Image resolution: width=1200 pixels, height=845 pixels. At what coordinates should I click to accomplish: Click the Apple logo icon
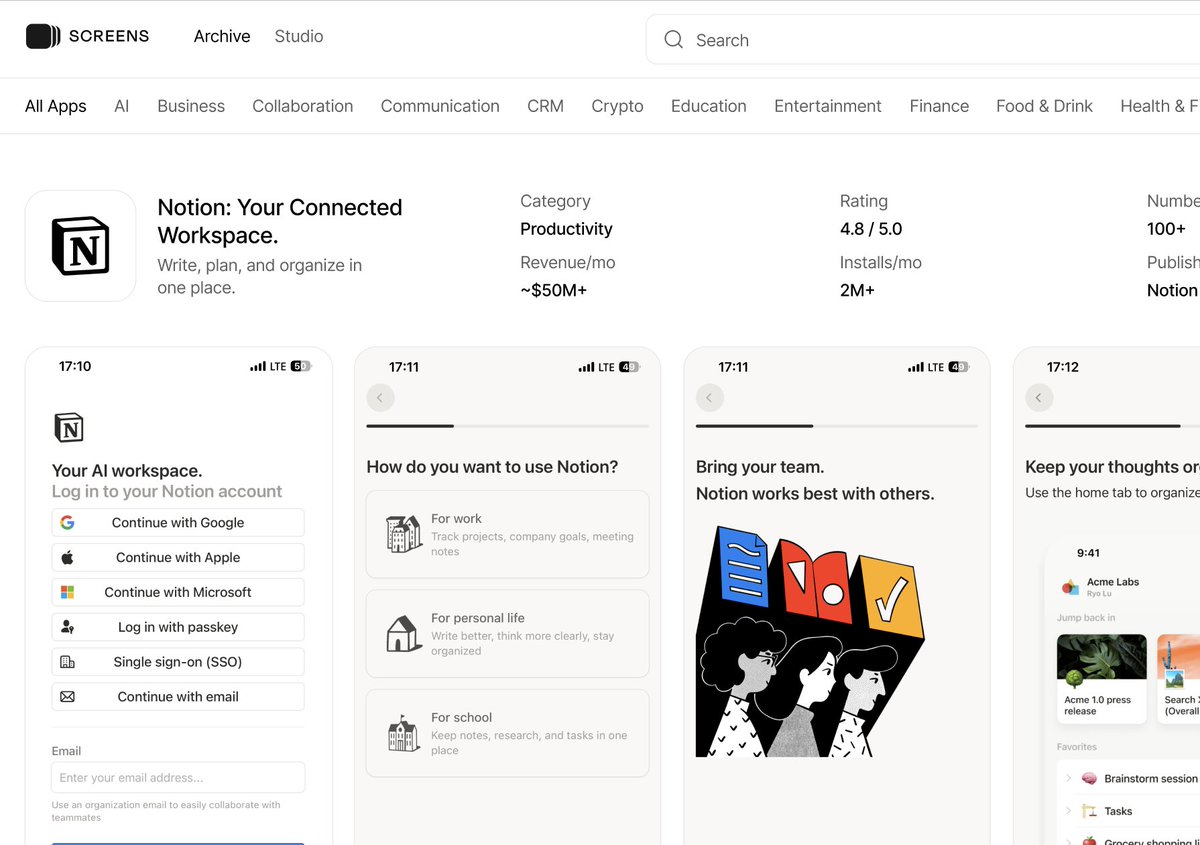[x=67, y=557]
